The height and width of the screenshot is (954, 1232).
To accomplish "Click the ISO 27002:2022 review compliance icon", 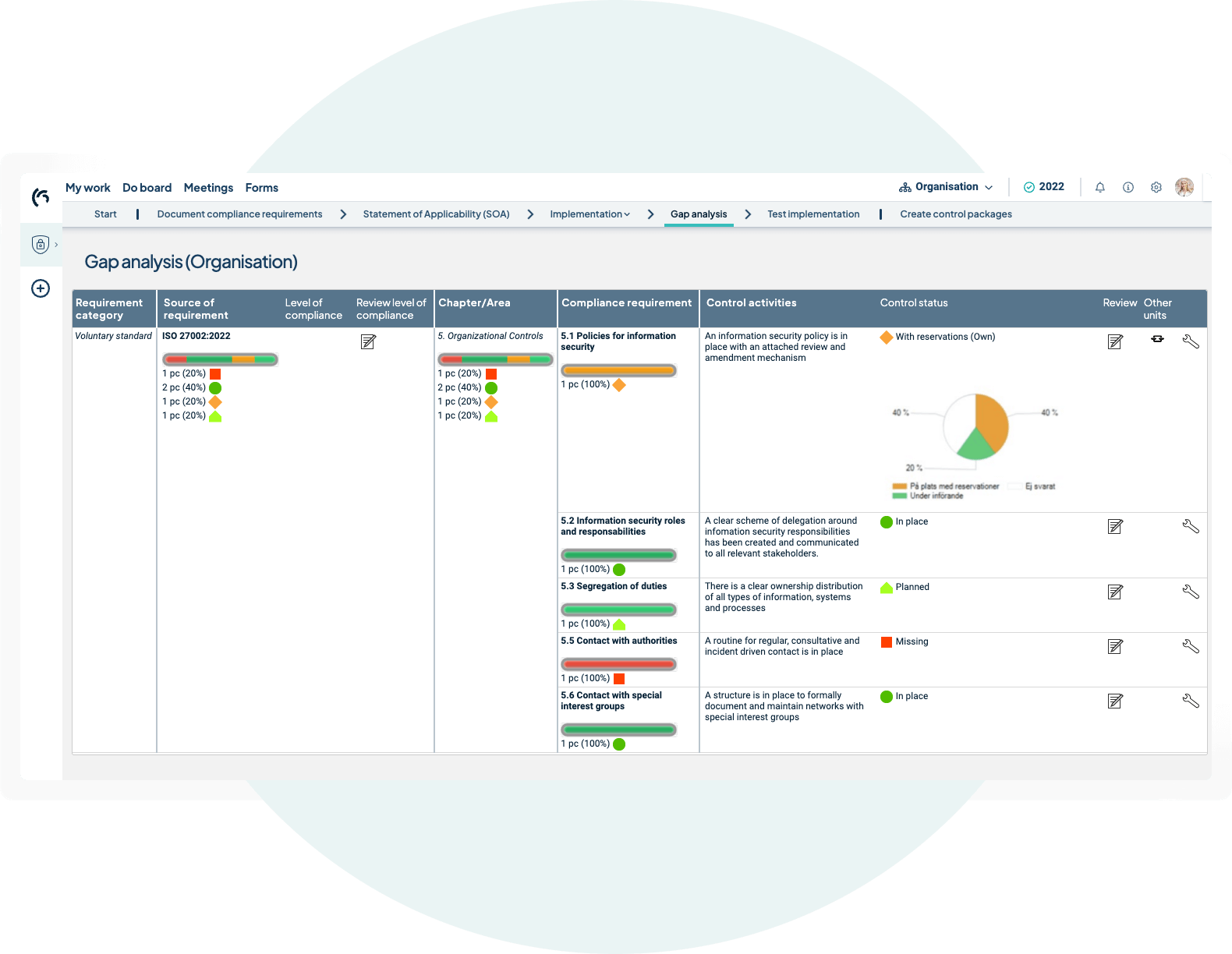I will [x=368, y=341].
